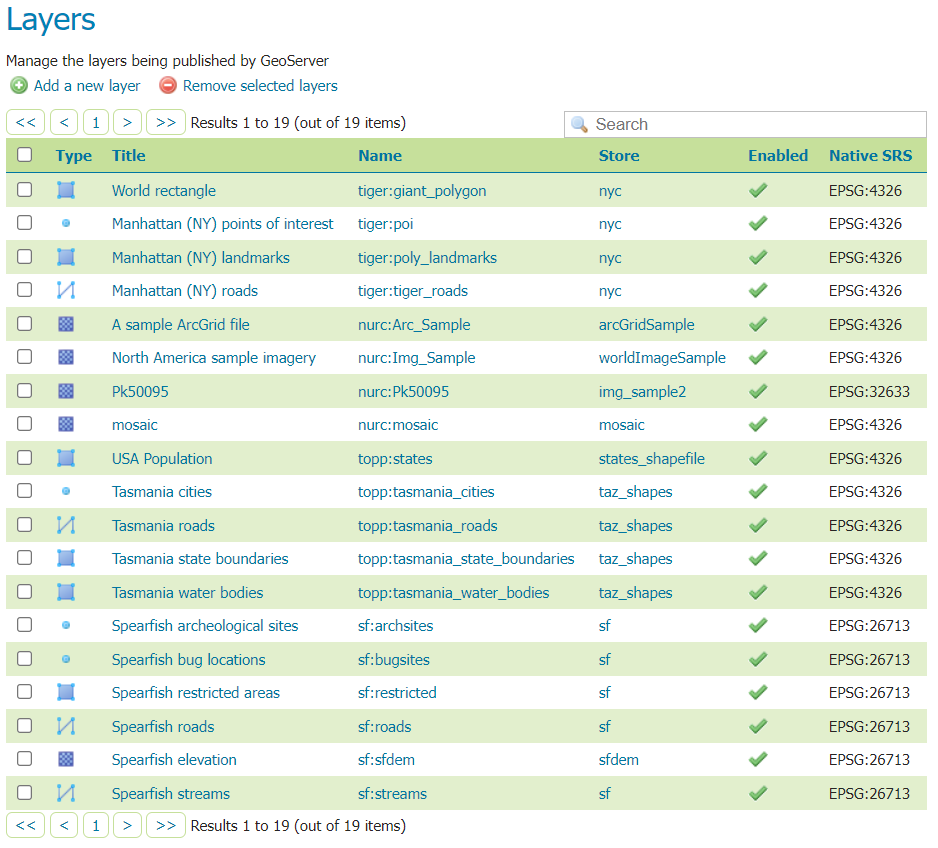This screenshot has width=938, height=848.
Task: Open the Tasmania water bodies layer link
Action: tap(187, 593)
